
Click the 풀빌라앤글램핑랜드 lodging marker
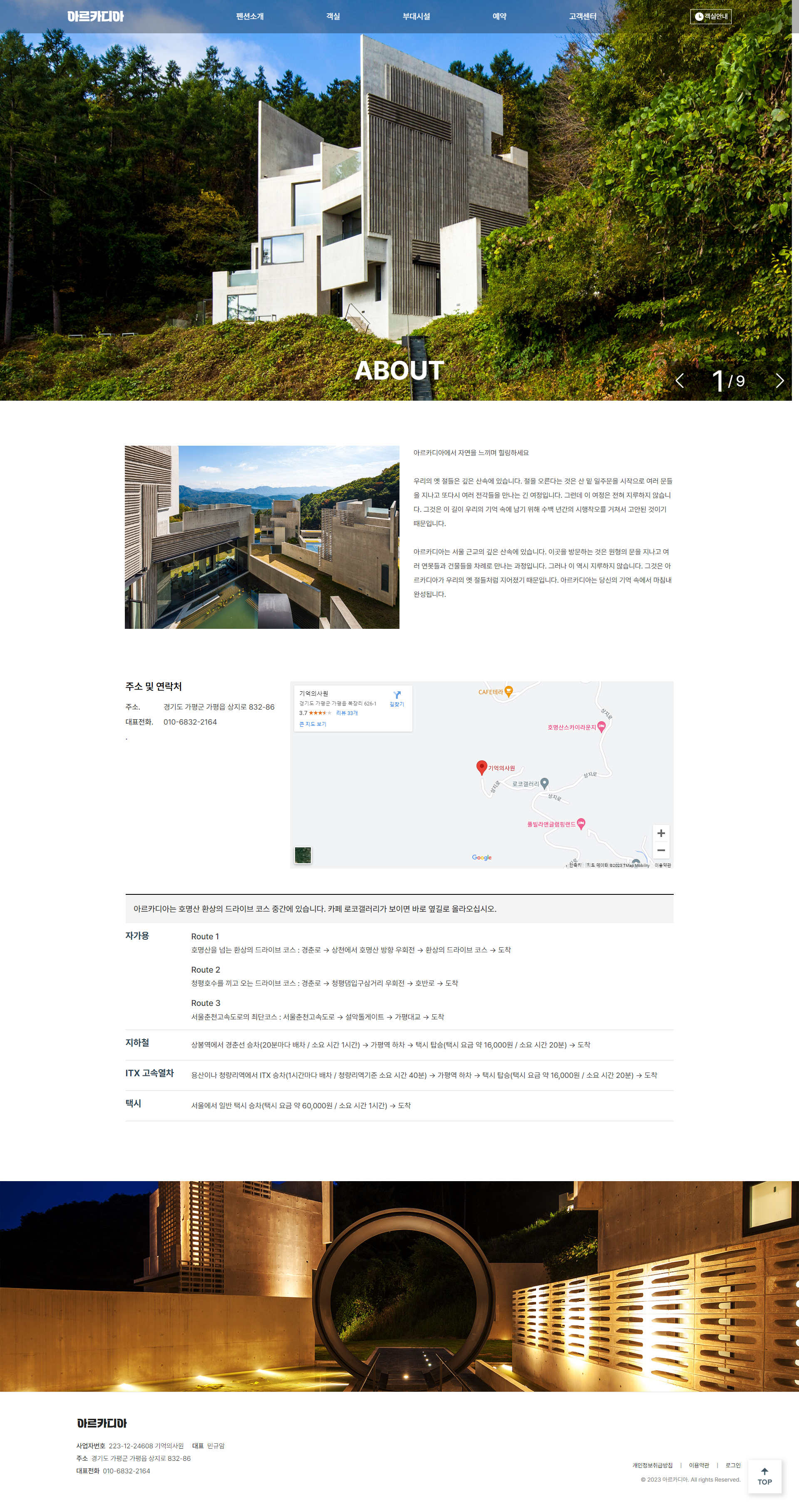(x=581, y=823)
